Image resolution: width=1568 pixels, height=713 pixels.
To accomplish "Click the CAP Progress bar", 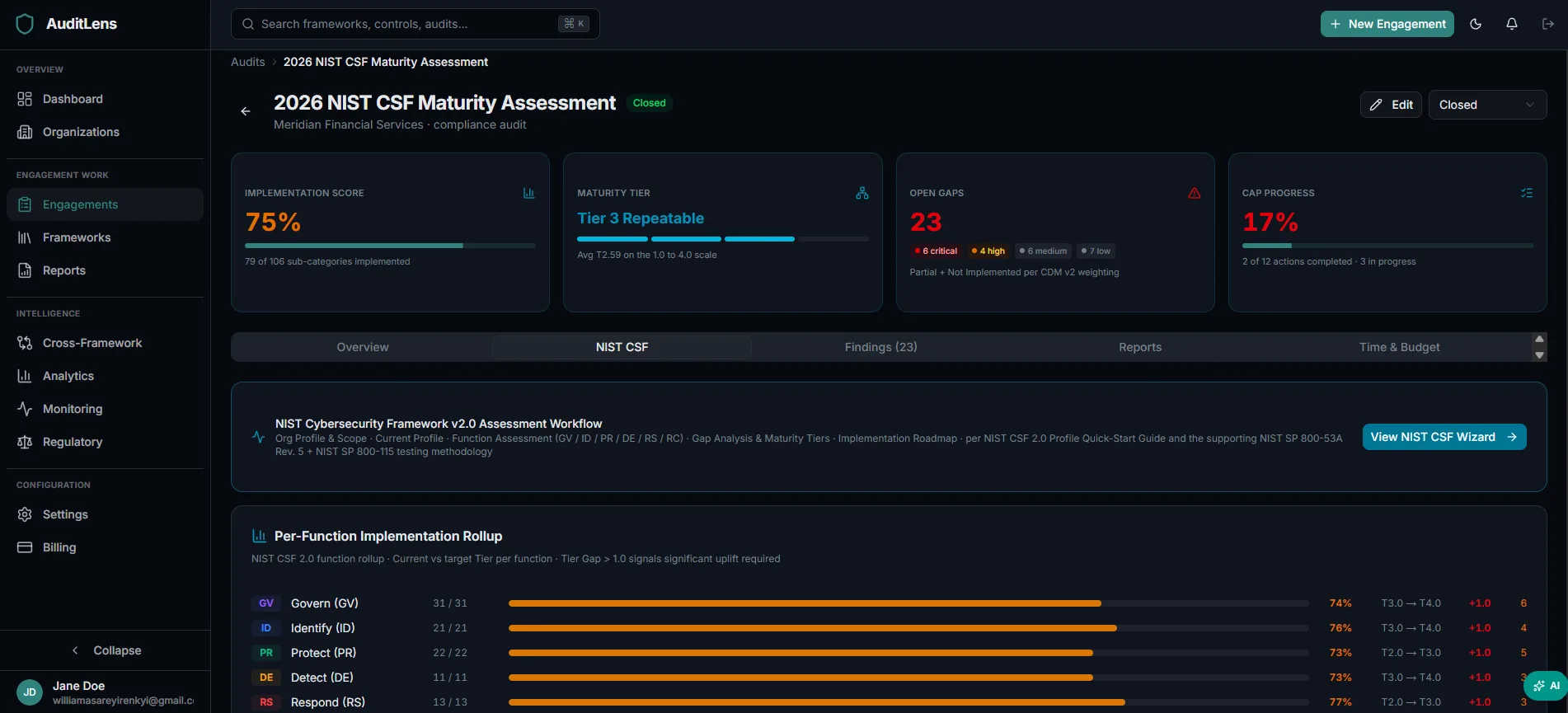I will [1387, 246].
